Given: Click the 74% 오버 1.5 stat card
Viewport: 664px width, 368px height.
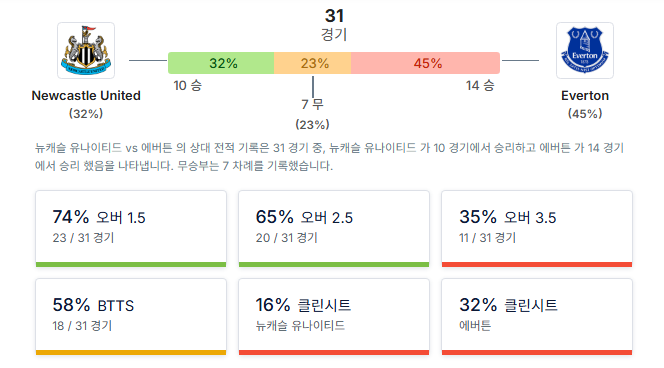Looking at the screenshot, I should click(131, 229).
